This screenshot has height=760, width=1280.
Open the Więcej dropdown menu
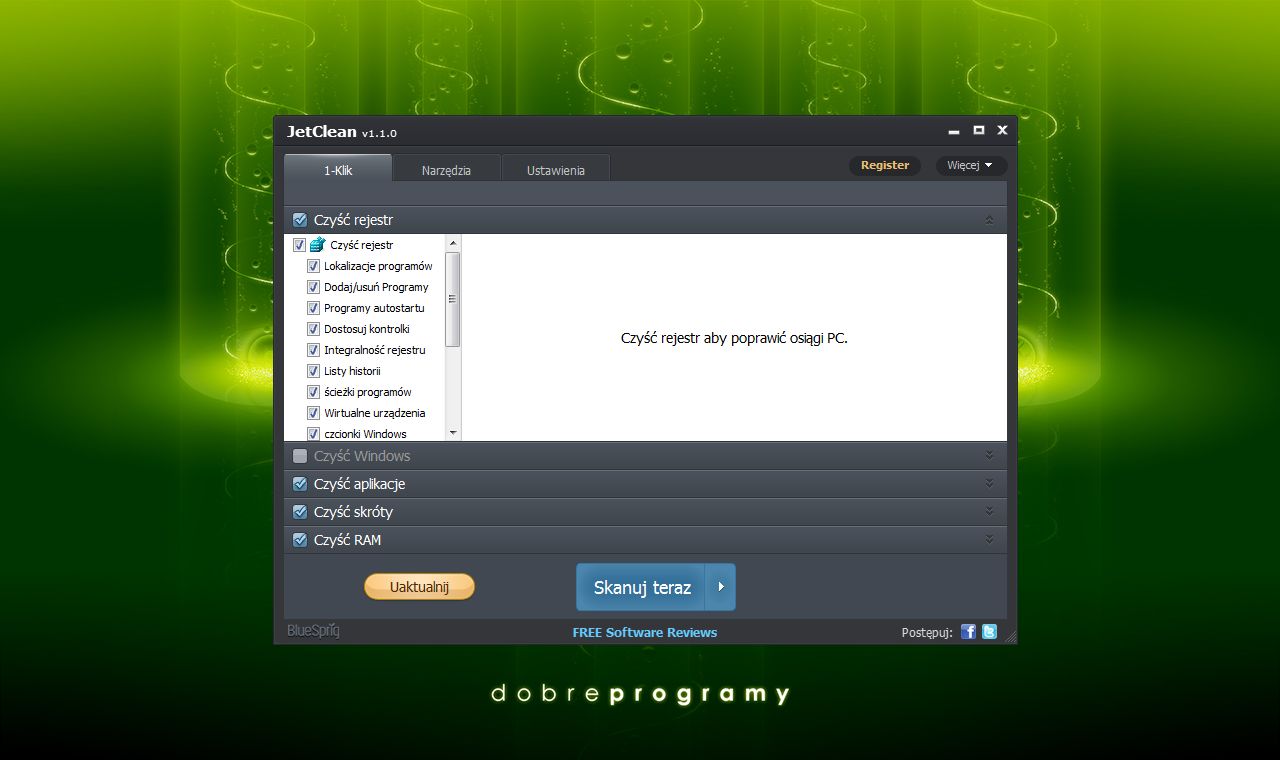[x=971, y=165]
